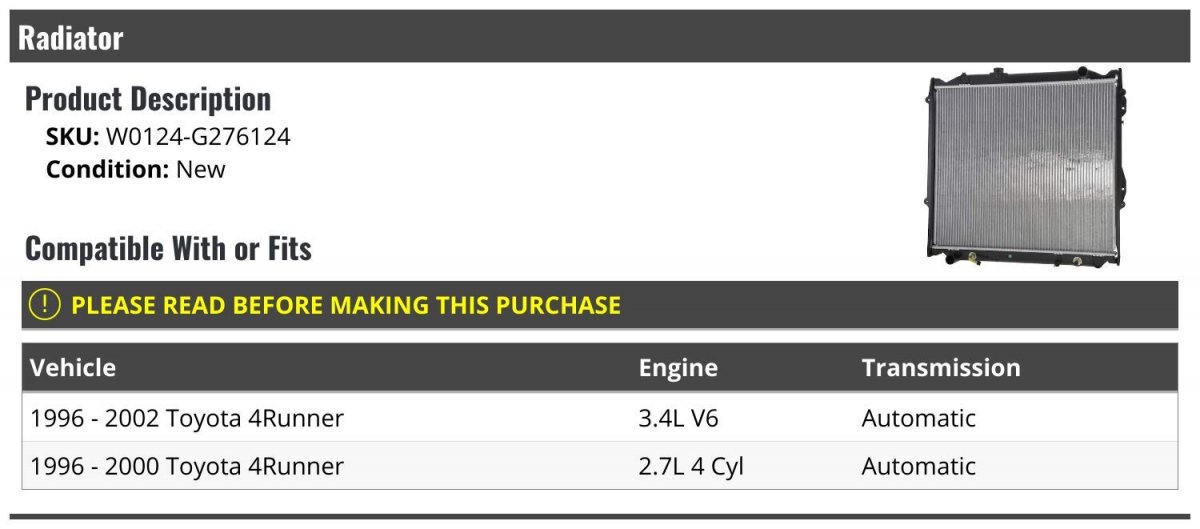The height and width of the screenshot is (529, 1200).
Task: Click the 2.7L 4 Cyl engine cell
Action: pyautogui.click(x=691, y=466)
